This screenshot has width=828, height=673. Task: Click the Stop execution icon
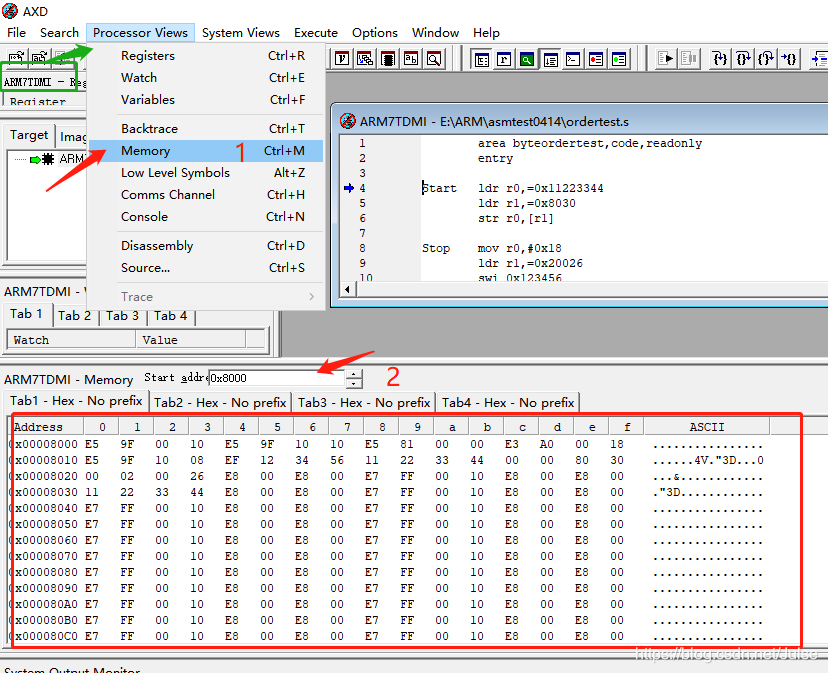tap(689, 59)
